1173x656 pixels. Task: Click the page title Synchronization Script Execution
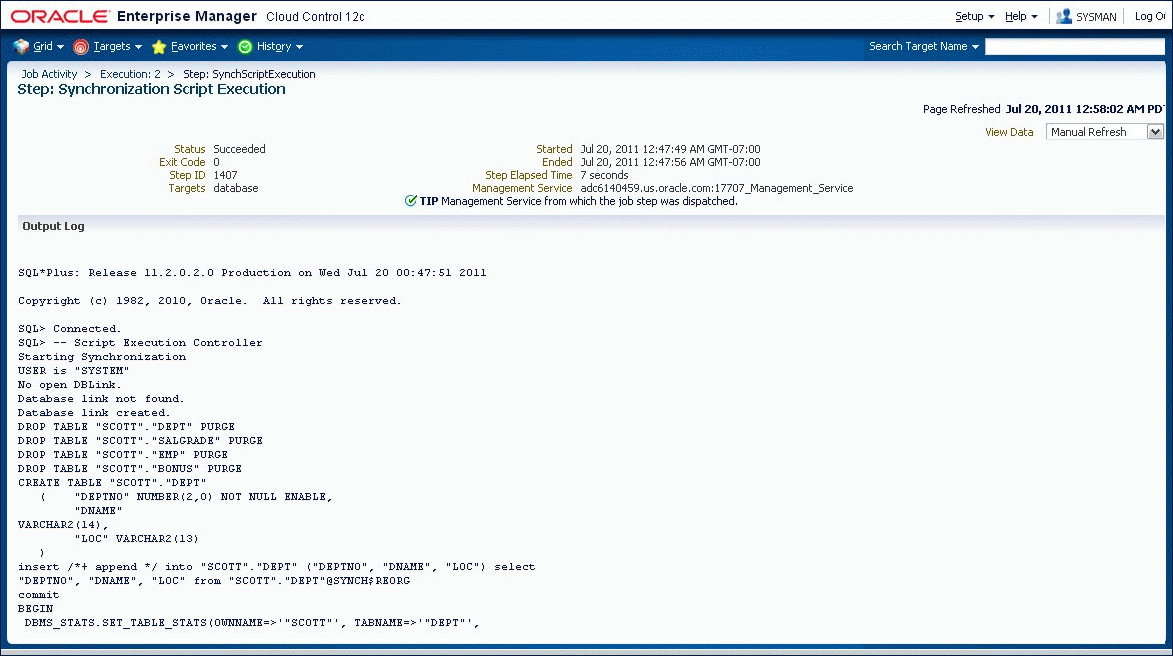click(151, 89)
